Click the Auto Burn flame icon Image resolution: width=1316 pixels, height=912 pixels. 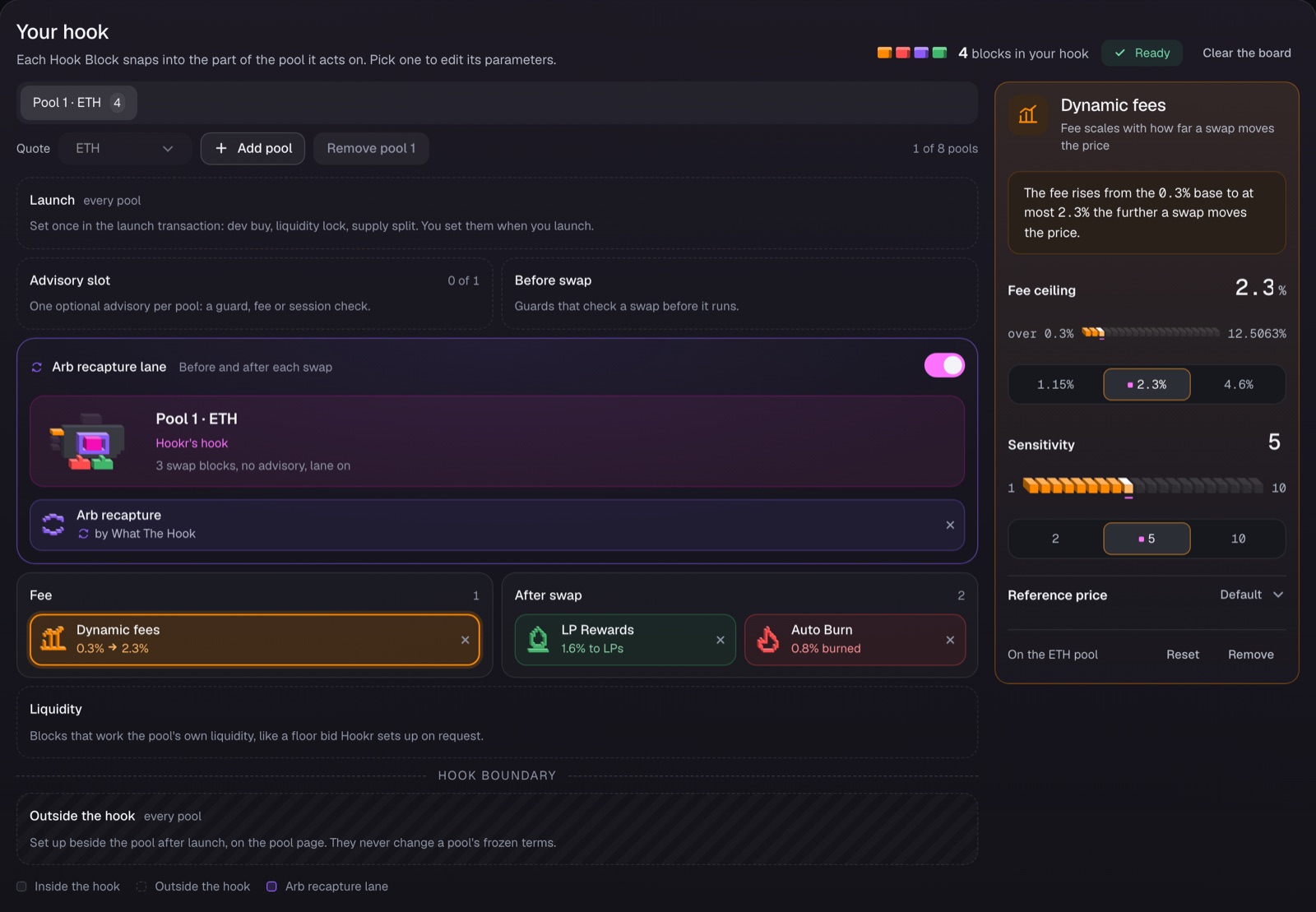point(768,639)
